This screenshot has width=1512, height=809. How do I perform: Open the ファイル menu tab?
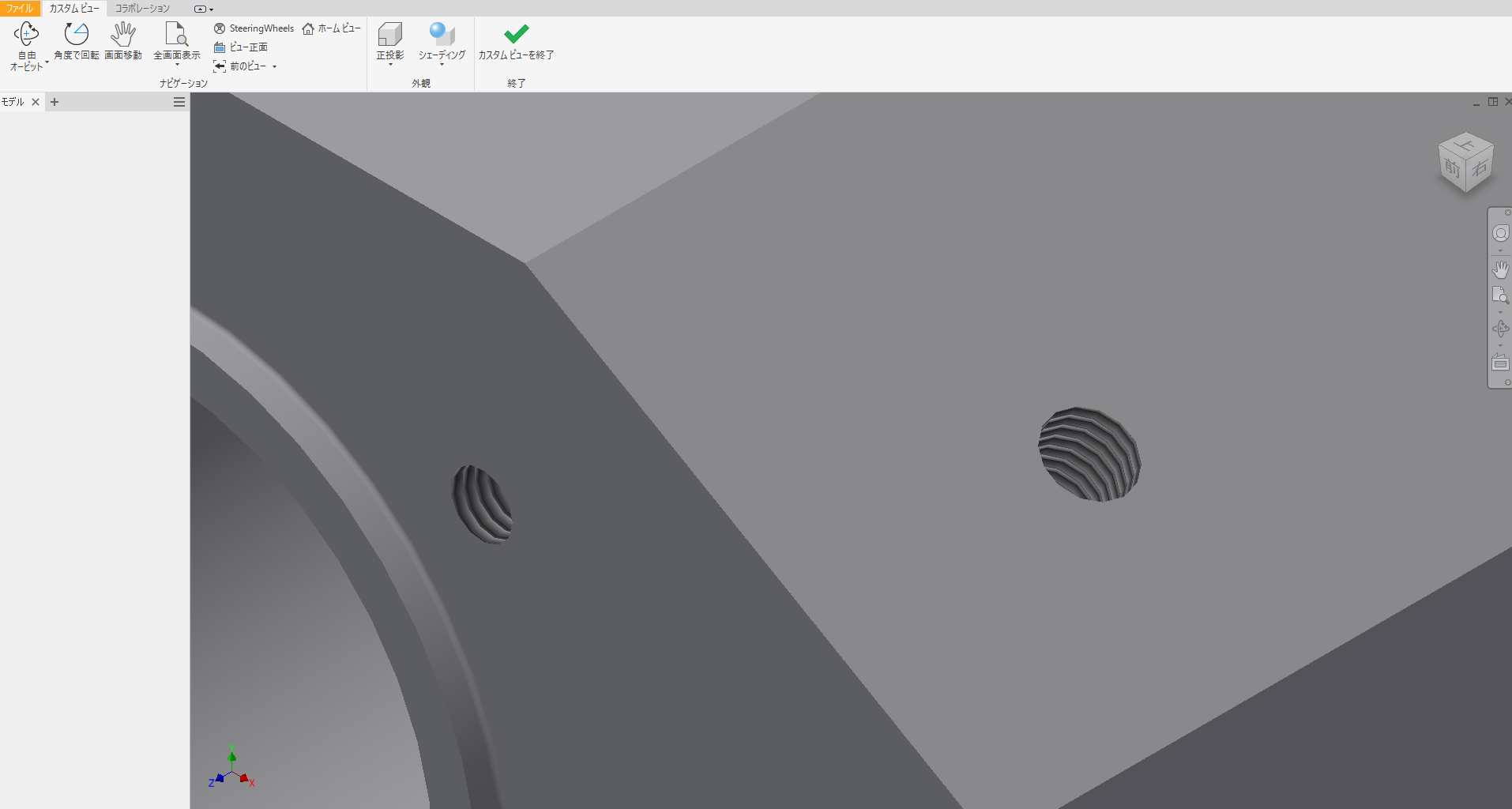click(20, 8)
